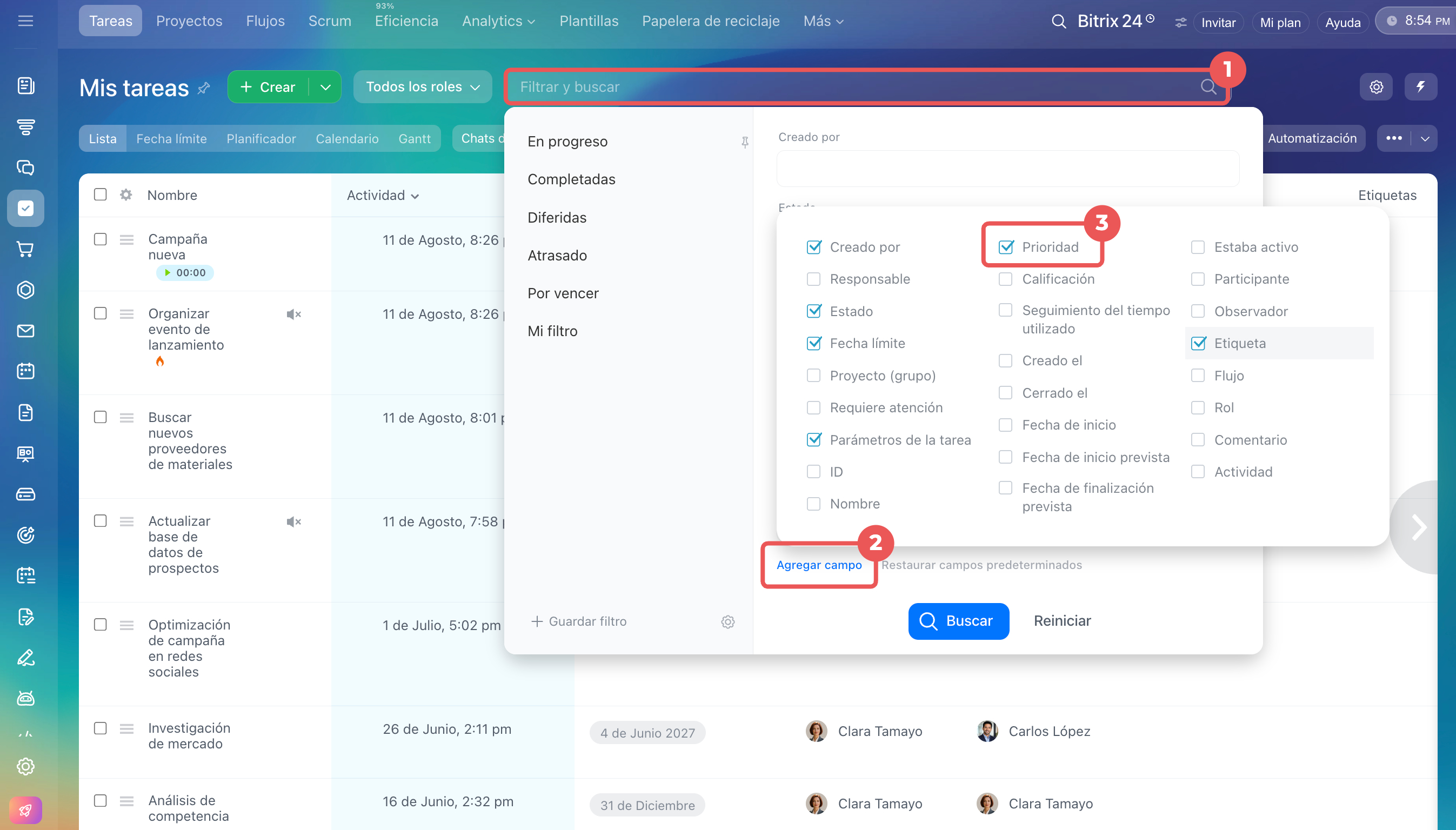Open the Plantillas tab
The image size is (1456, 830).
[x=589, y=21]
